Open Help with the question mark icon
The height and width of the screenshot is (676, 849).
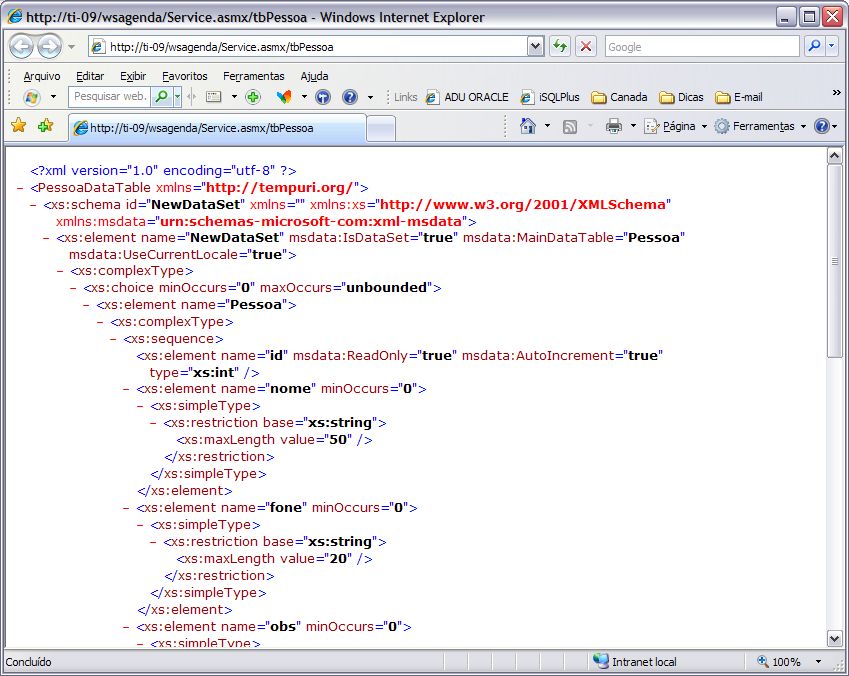click(x=823, y=126)
